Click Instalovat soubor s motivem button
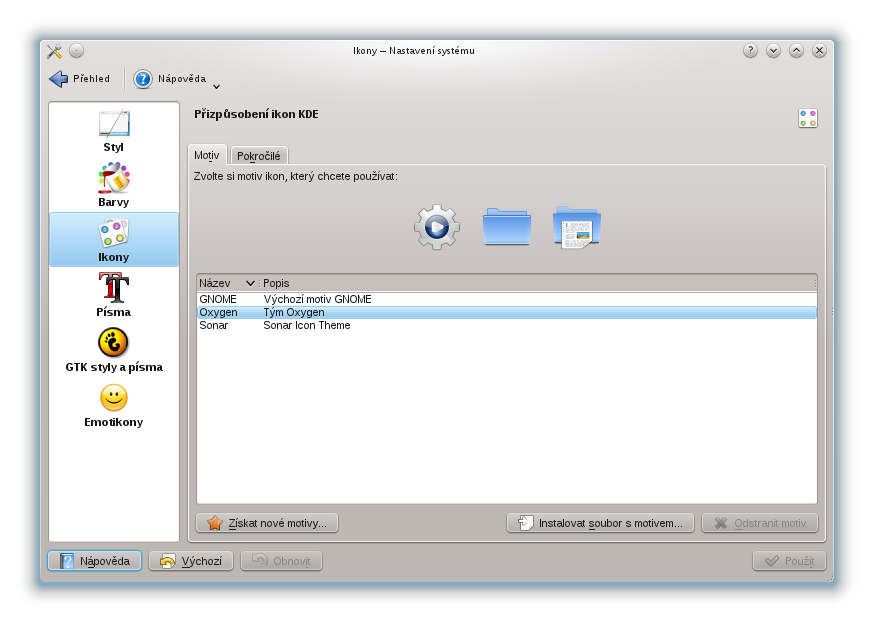 600,523
